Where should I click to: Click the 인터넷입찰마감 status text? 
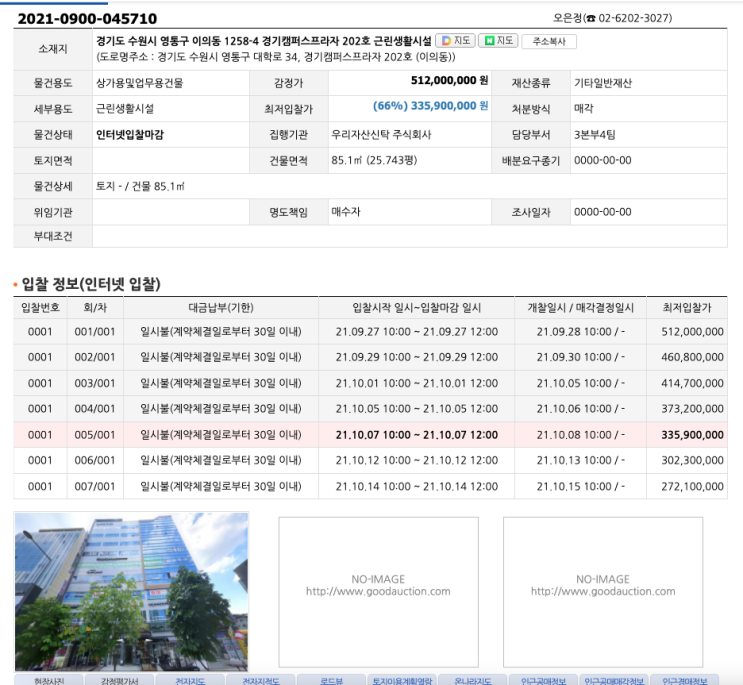coord(129,135)
